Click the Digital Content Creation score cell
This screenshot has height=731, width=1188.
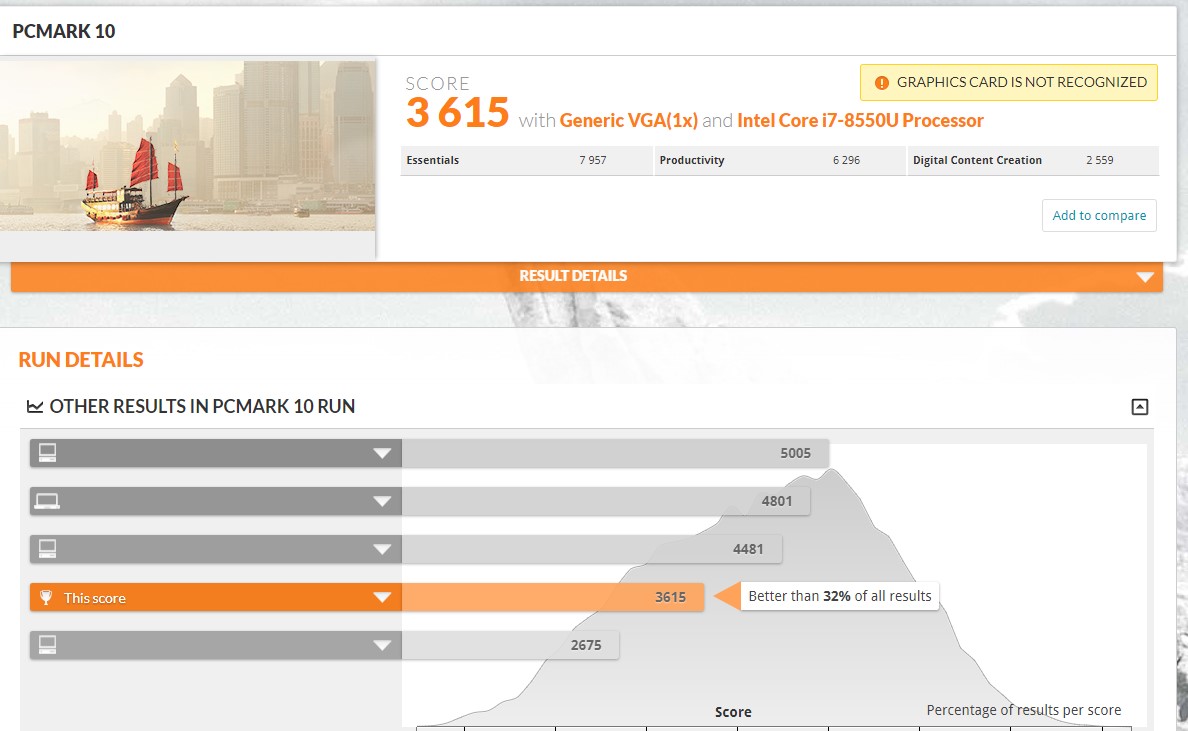[1033, 161]
